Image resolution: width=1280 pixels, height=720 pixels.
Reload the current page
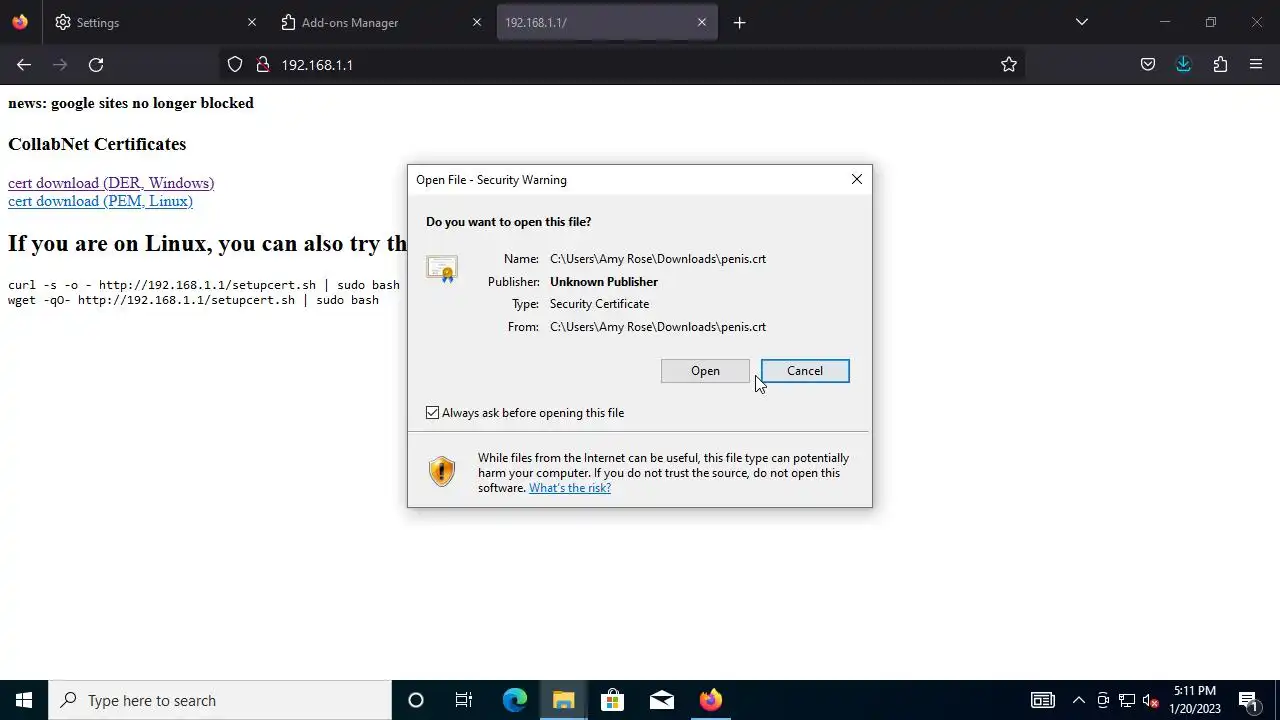[96, 65]
